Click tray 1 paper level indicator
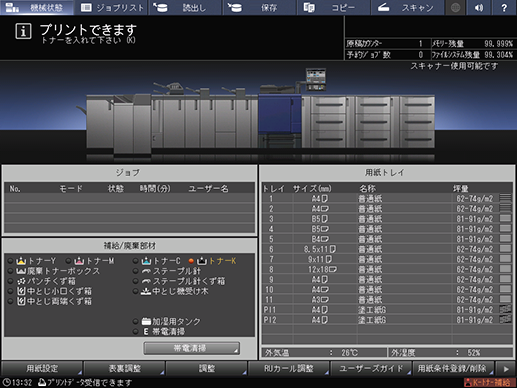The image size is (517, 388). pos(505,198)
